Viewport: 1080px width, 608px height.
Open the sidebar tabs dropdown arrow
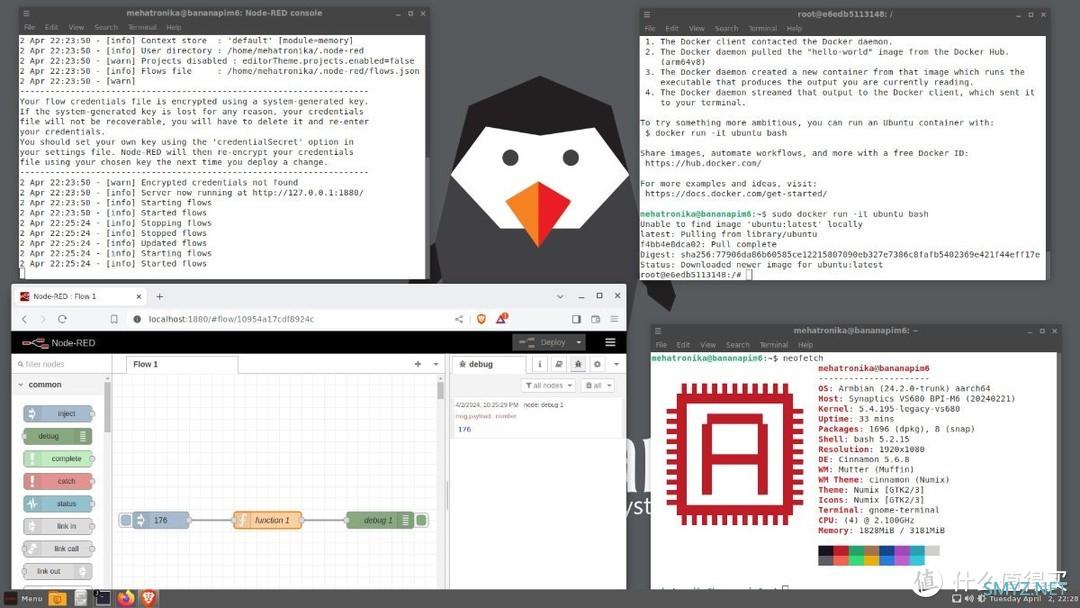tap(616, 364)
